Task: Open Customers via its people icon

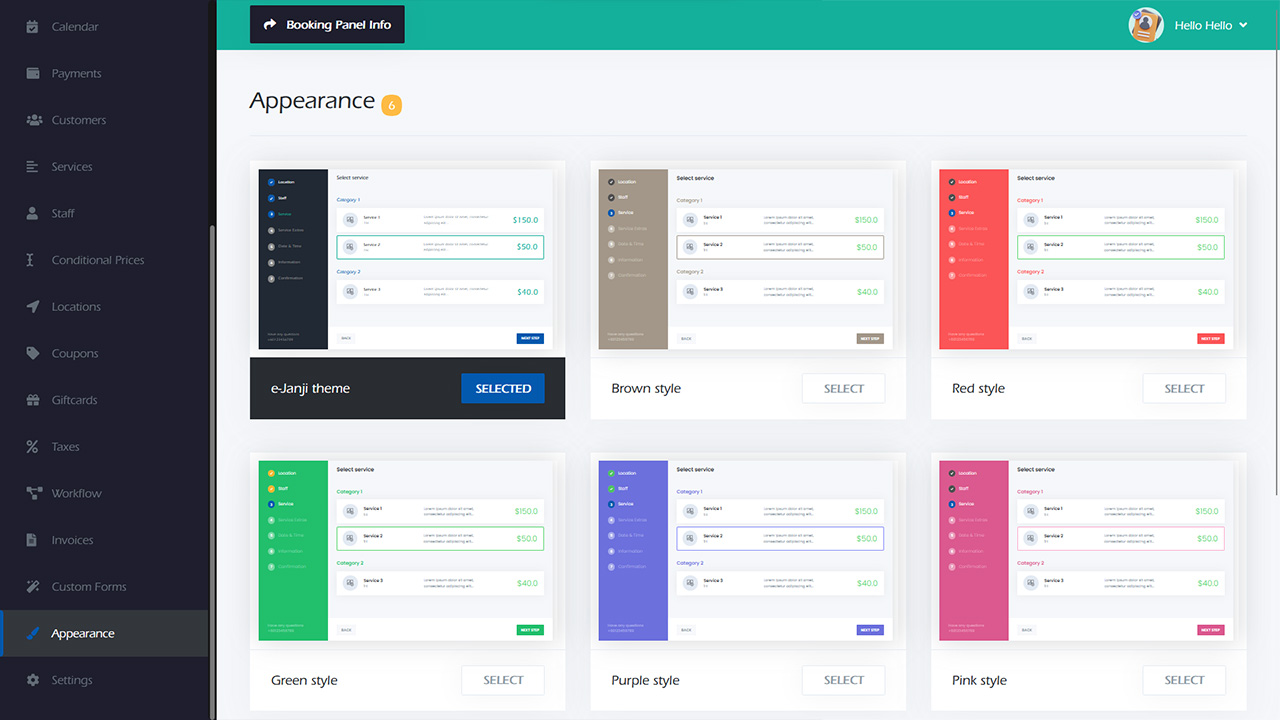Action: pyautogui.click(x=32, y=120)
